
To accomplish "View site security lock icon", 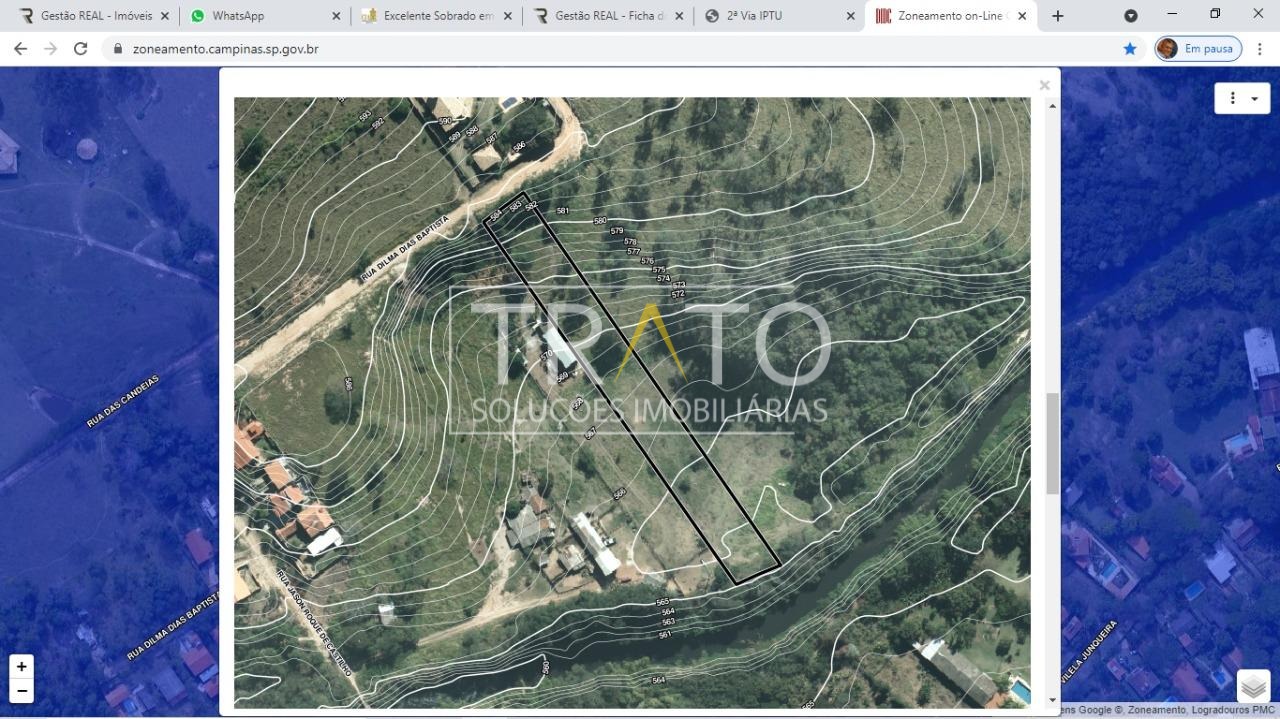I will (x=118, y=49).
